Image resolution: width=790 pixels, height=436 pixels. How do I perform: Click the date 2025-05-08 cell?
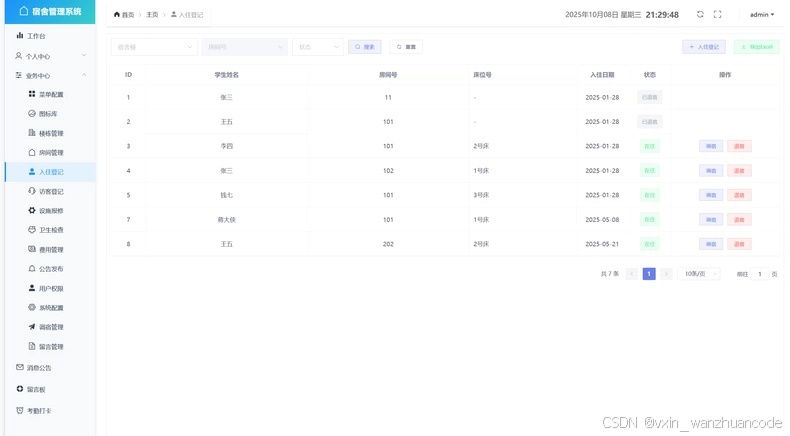click(x=602, y=220)
